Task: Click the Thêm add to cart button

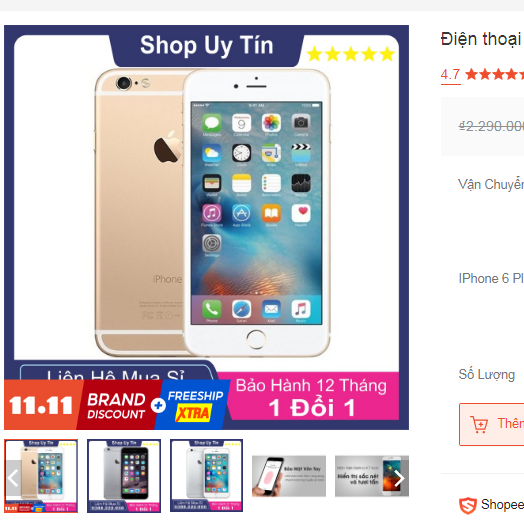Action: point(492,424)
